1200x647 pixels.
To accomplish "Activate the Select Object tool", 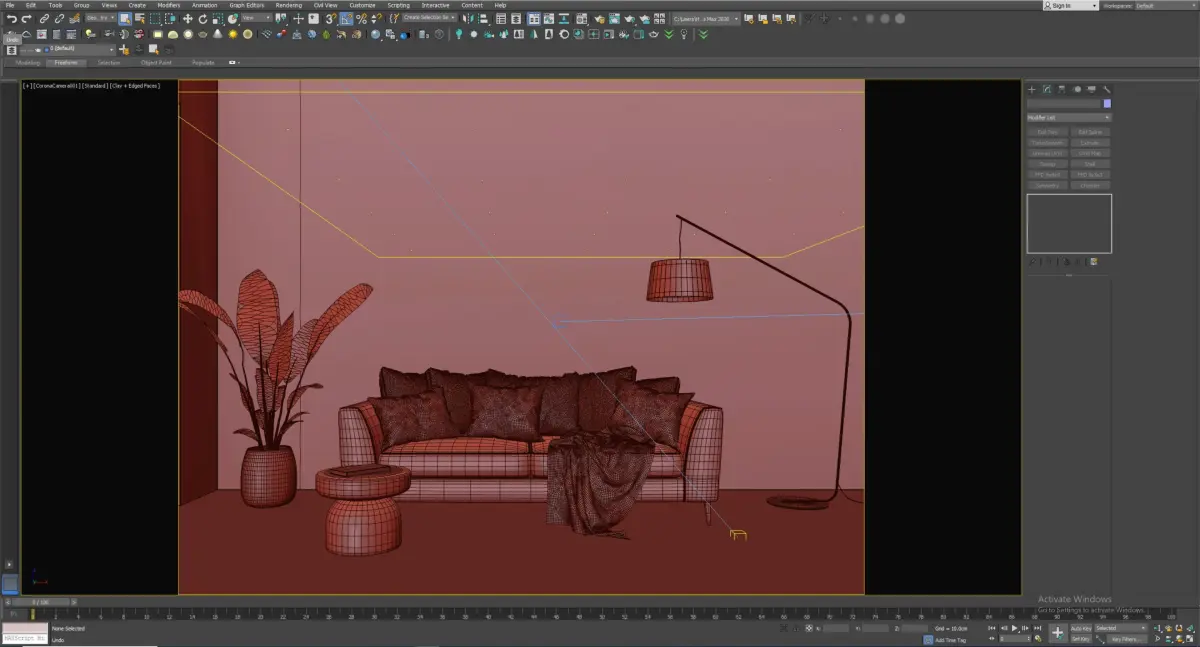I will pyautogui.click(x=124, y=18).
